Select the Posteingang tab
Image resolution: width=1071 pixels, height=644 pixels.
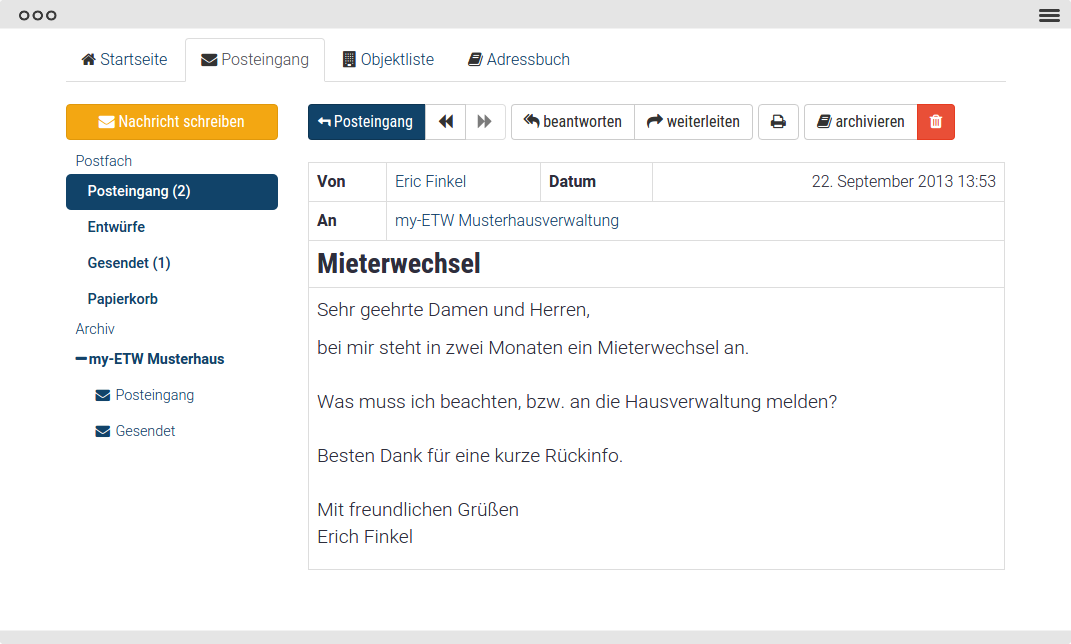click(255, 60)
